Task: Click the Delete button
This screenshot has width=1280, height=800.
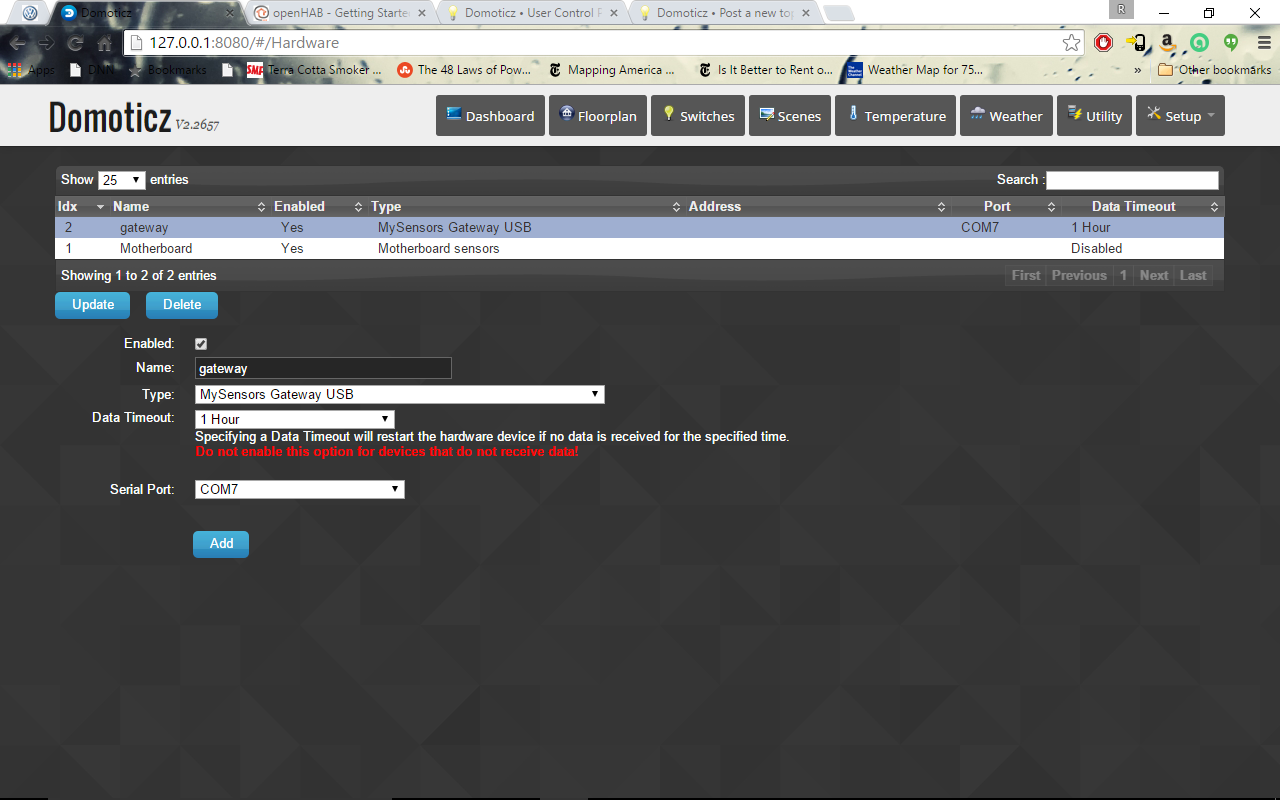Action: [x=182, y=305]
